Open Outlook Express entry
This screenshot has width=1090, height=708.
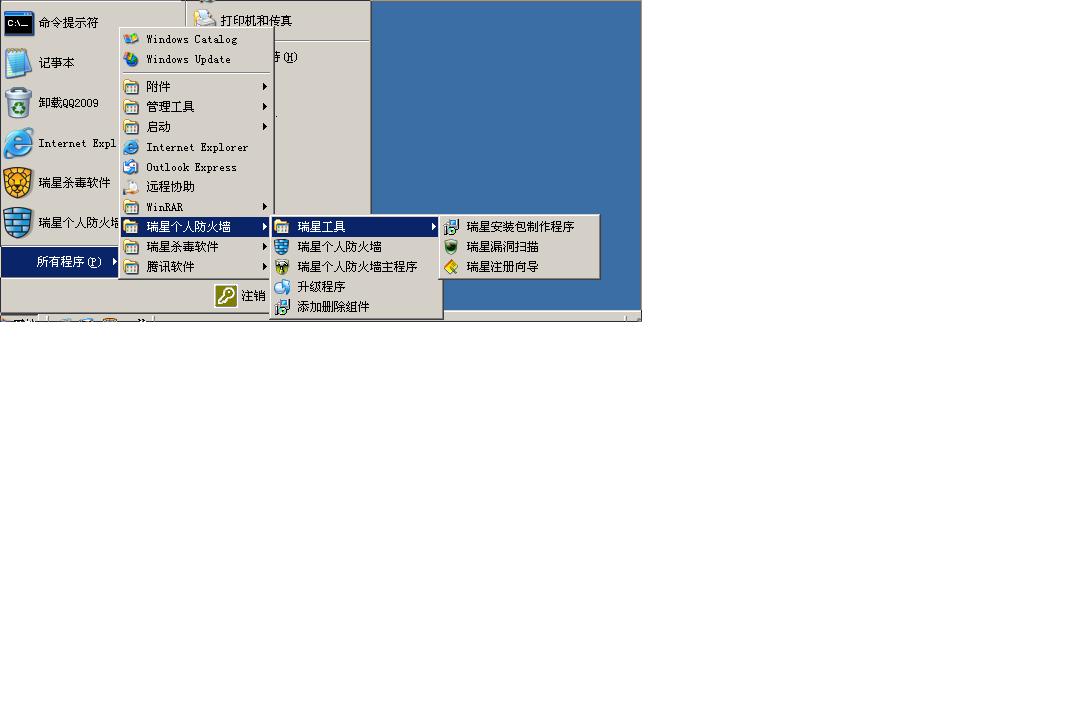pyautogui.click(x=196, y=167)
